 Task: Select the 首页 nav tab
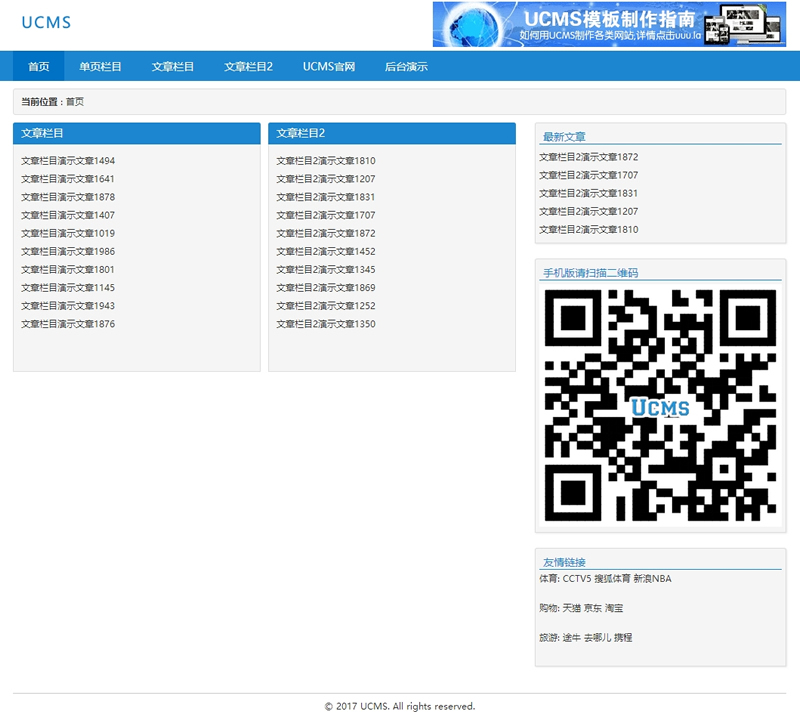point(39,66)
